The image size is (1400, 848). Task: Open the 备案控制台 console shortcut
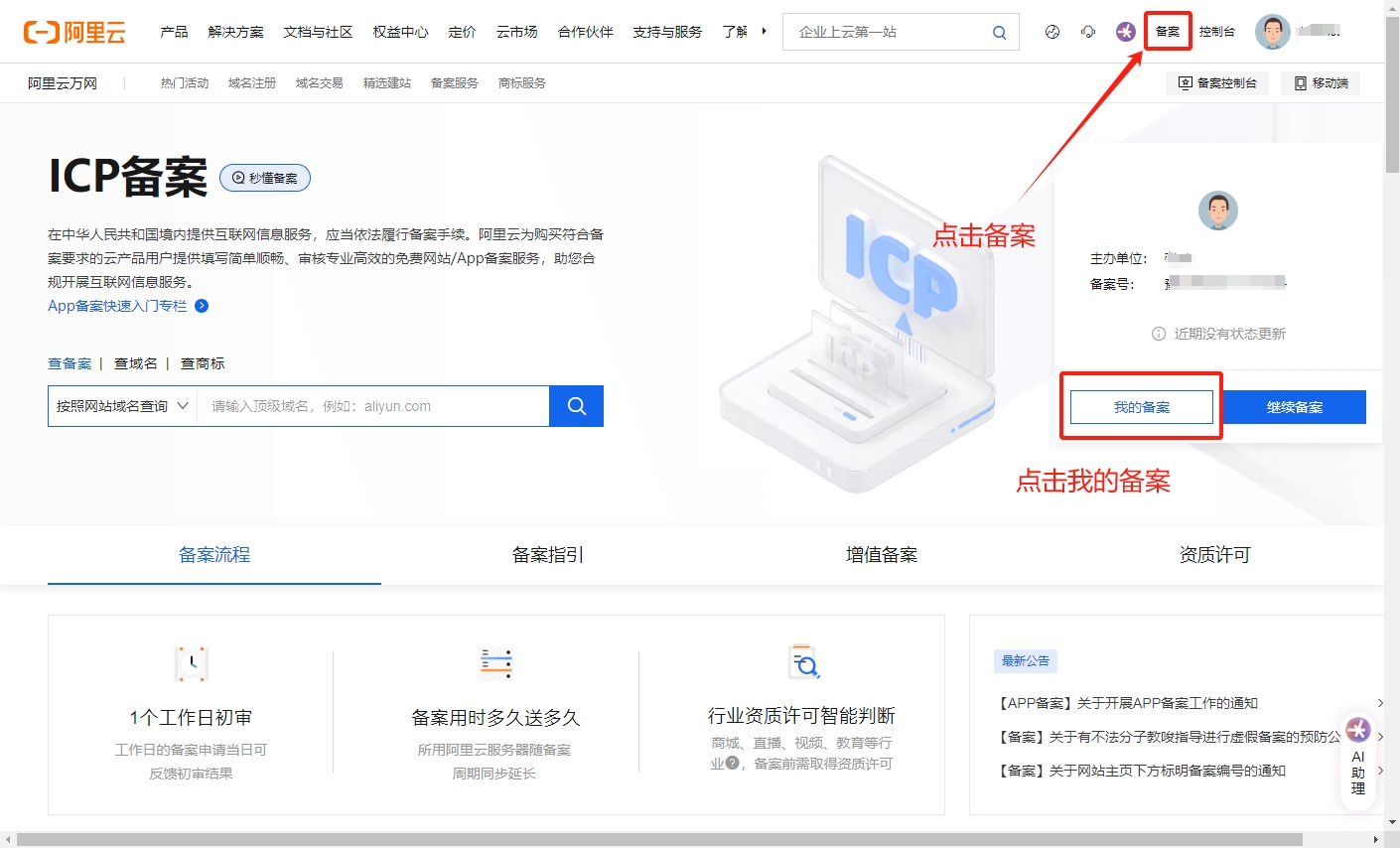pyautogui.click(x=1216, y=82)
